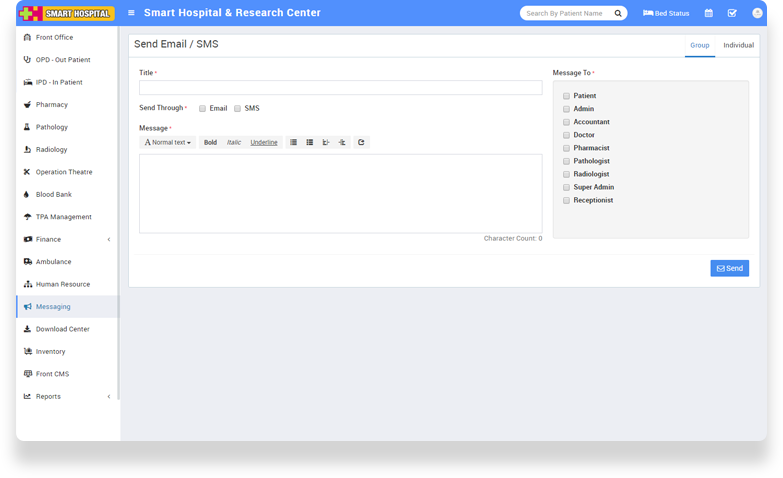Expand the Finance sidebar menu
This screenshot has height=478, width=783.
[66, 239]
